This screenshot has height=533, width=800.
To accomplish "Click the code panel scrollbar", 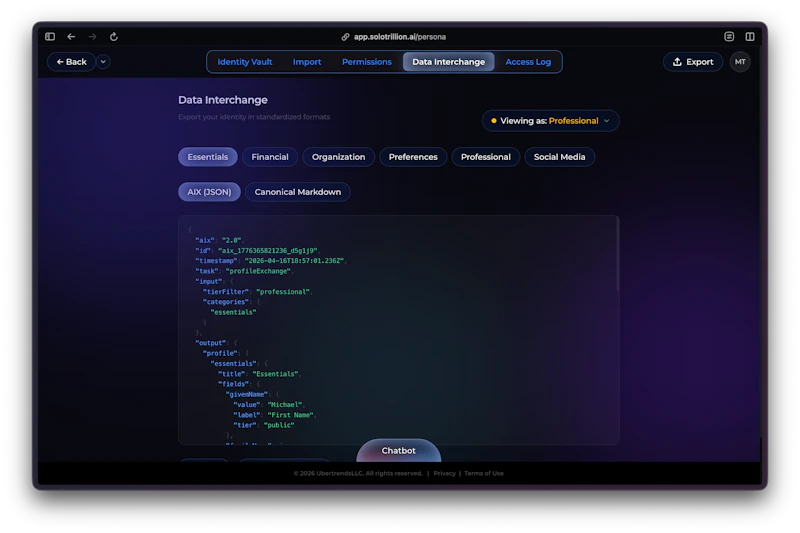I will (x=617, y=255).
